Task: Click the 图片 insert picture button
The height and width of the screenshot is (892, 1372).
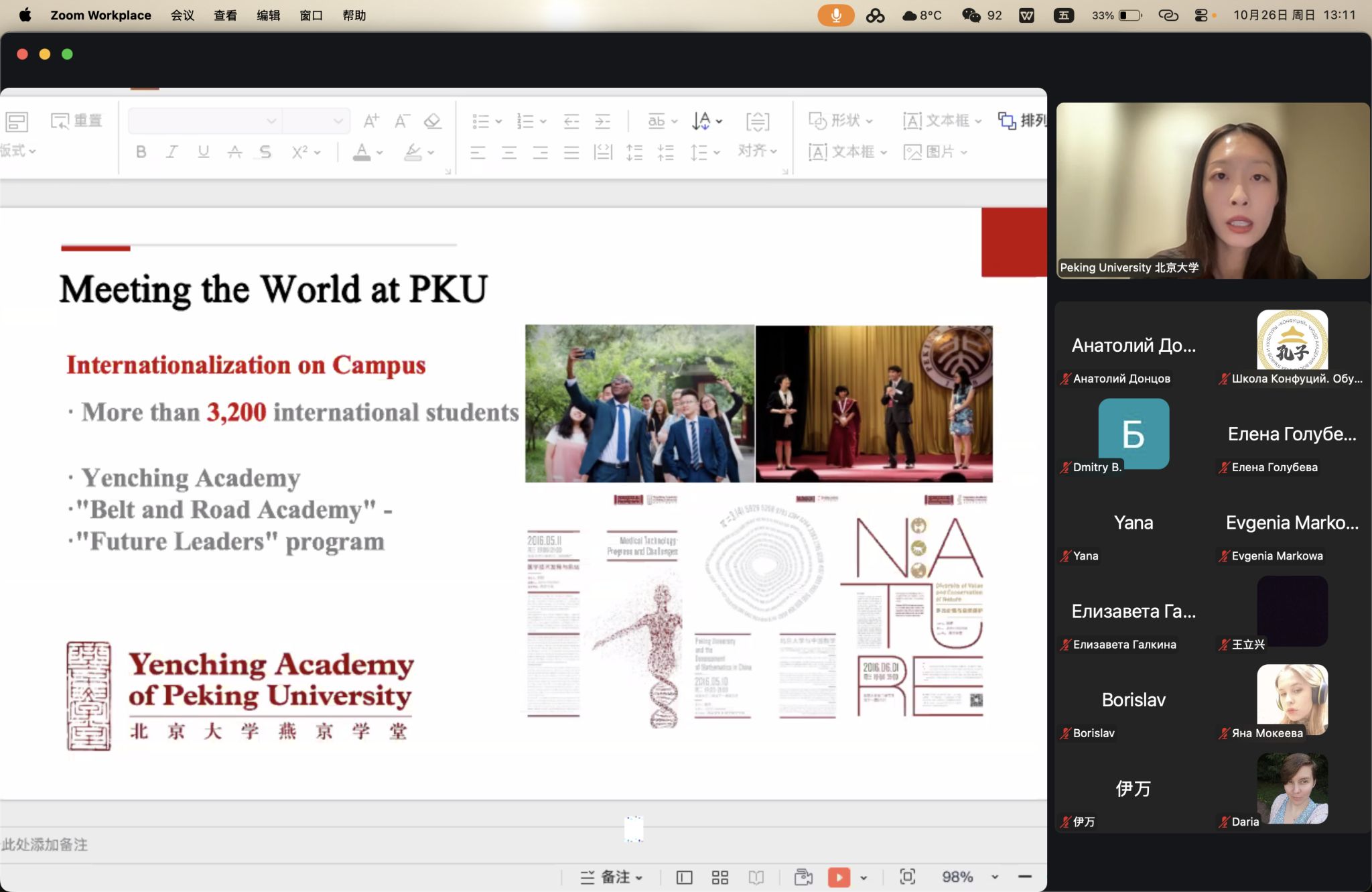Action: click(934, 152)
